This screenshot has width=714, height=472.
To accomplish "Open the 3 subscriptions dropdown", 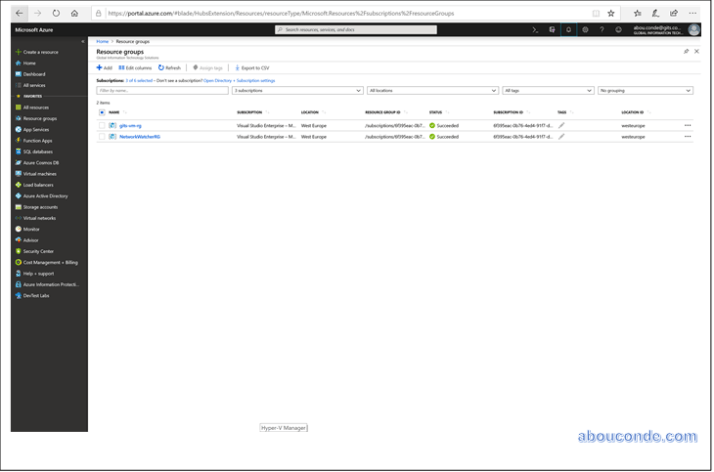I will [x=297, y=90].
